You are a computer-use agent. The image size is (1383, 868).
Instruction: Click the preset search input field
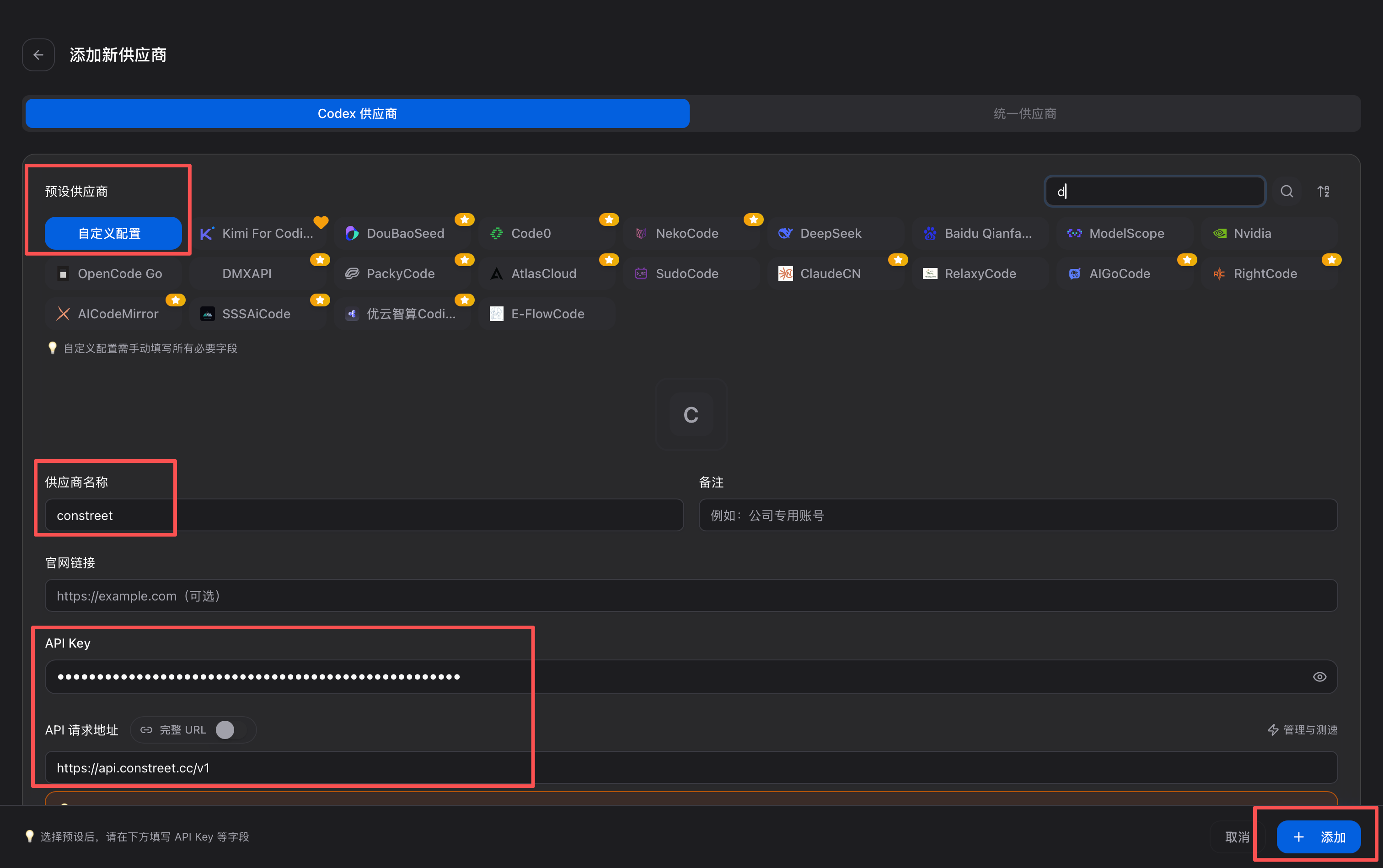[1154, 191]
